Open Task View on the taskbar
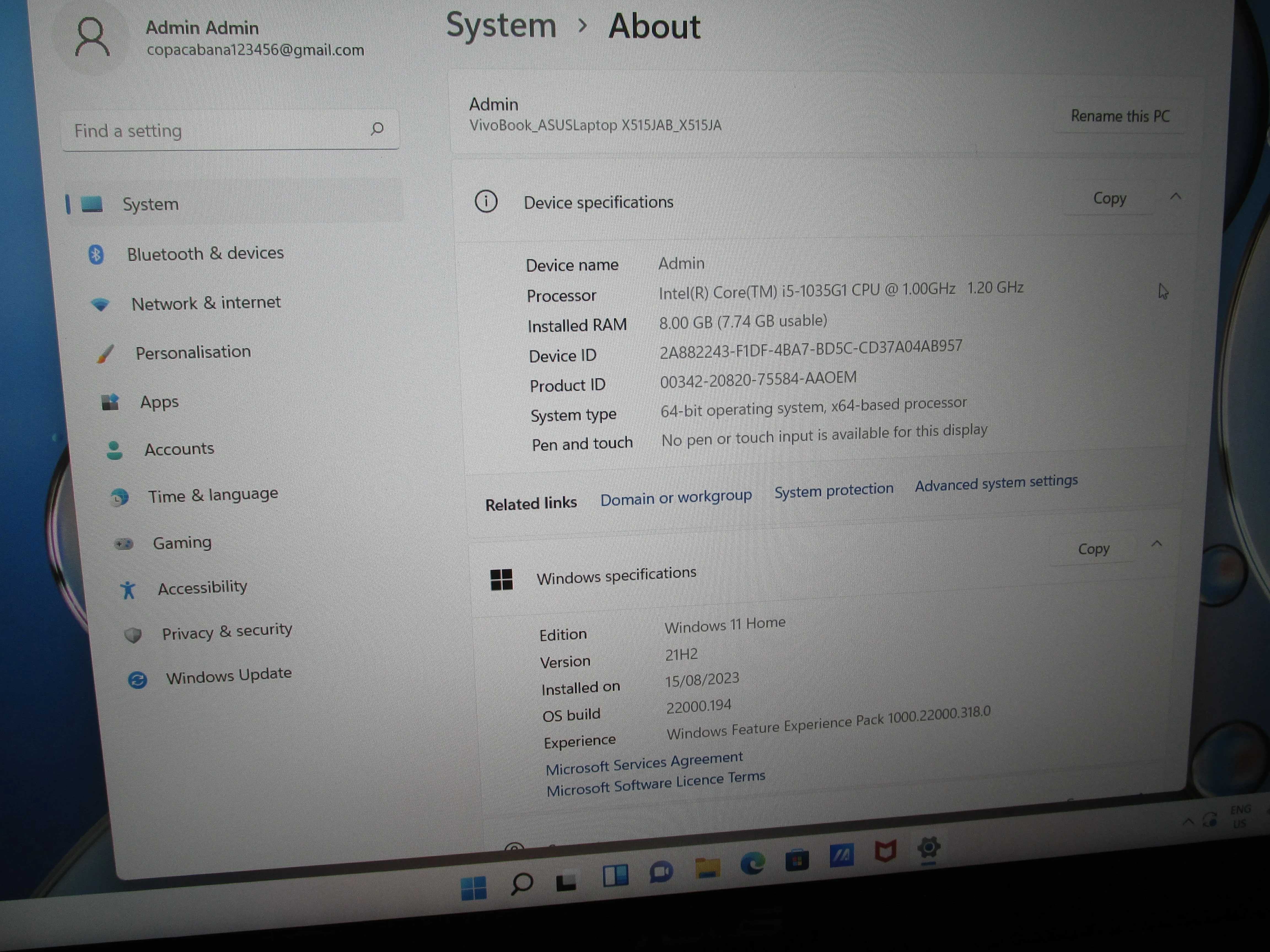 point(566,881)
